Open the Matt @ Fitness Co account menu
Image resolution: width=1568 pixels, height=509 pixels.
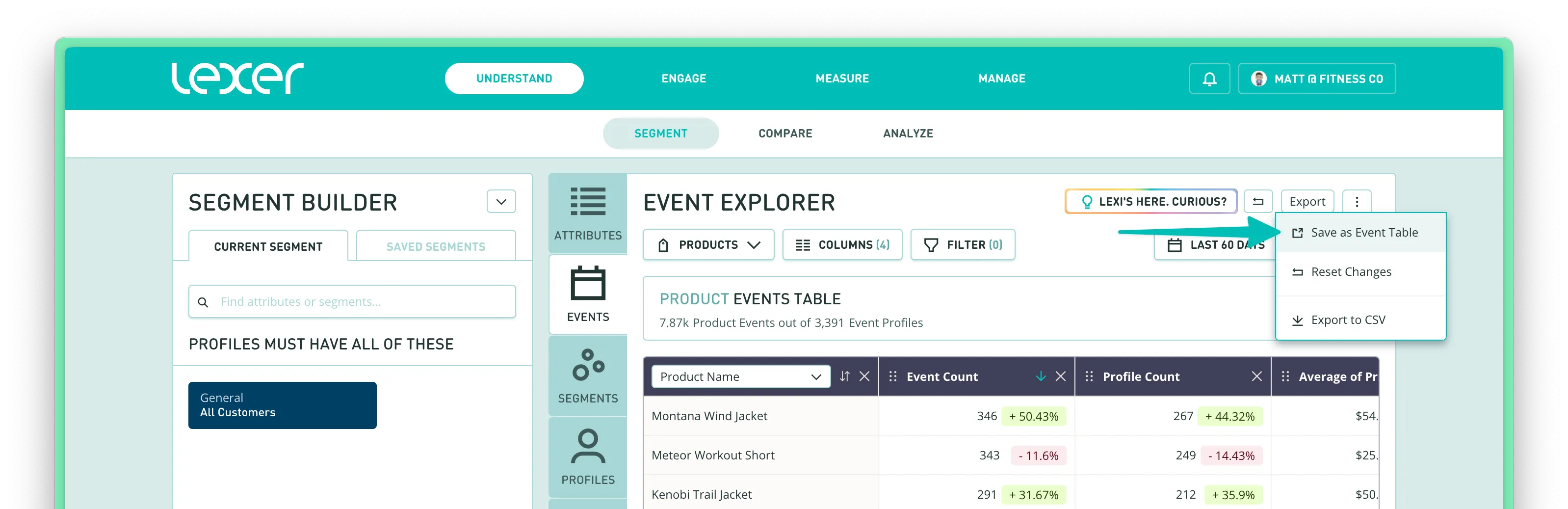(x=1317, y=79)
